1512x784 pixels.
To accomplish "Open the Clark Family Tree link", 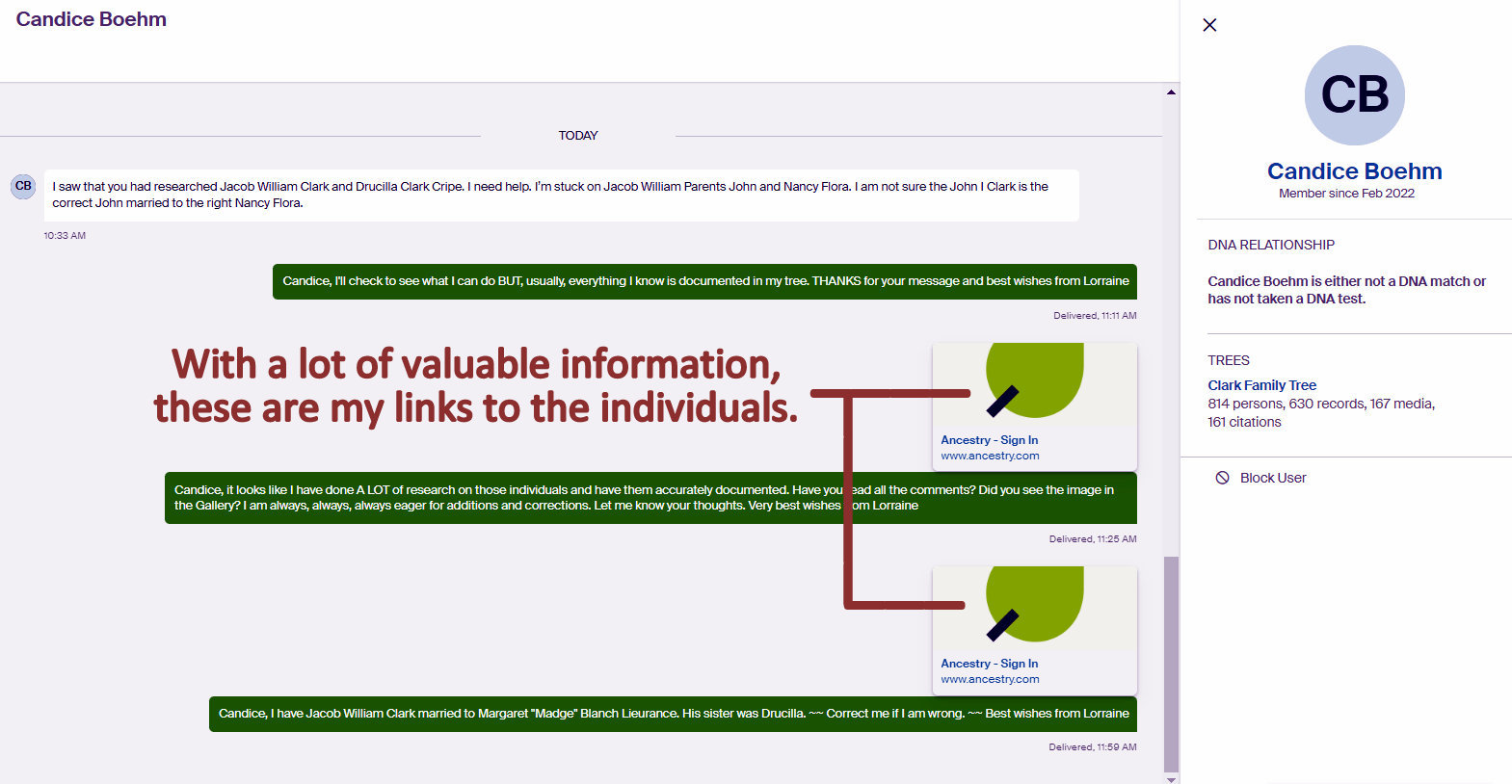I will [1261, 385].
